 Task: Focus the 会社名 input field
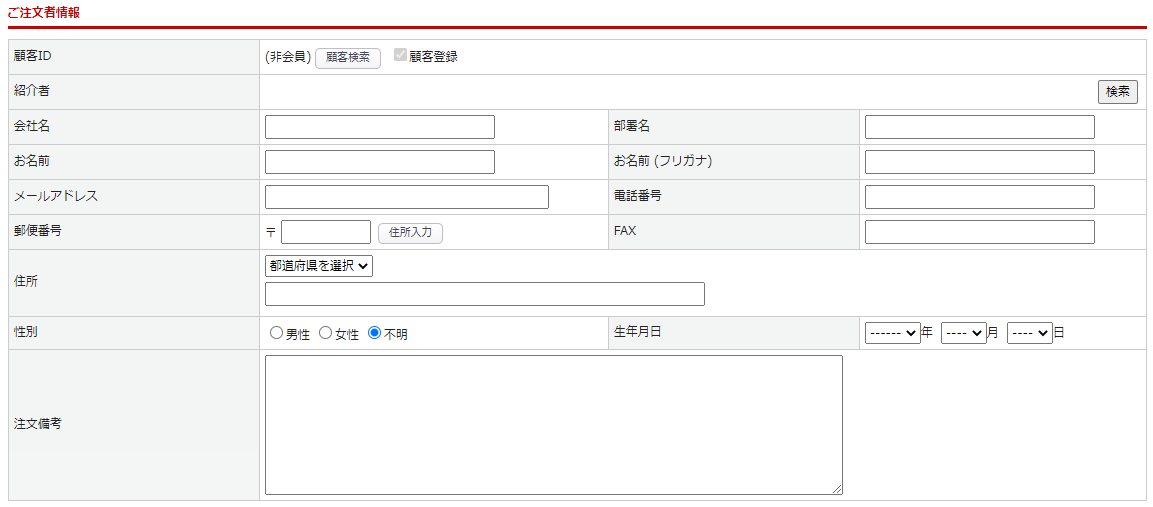tap(380, 127)
